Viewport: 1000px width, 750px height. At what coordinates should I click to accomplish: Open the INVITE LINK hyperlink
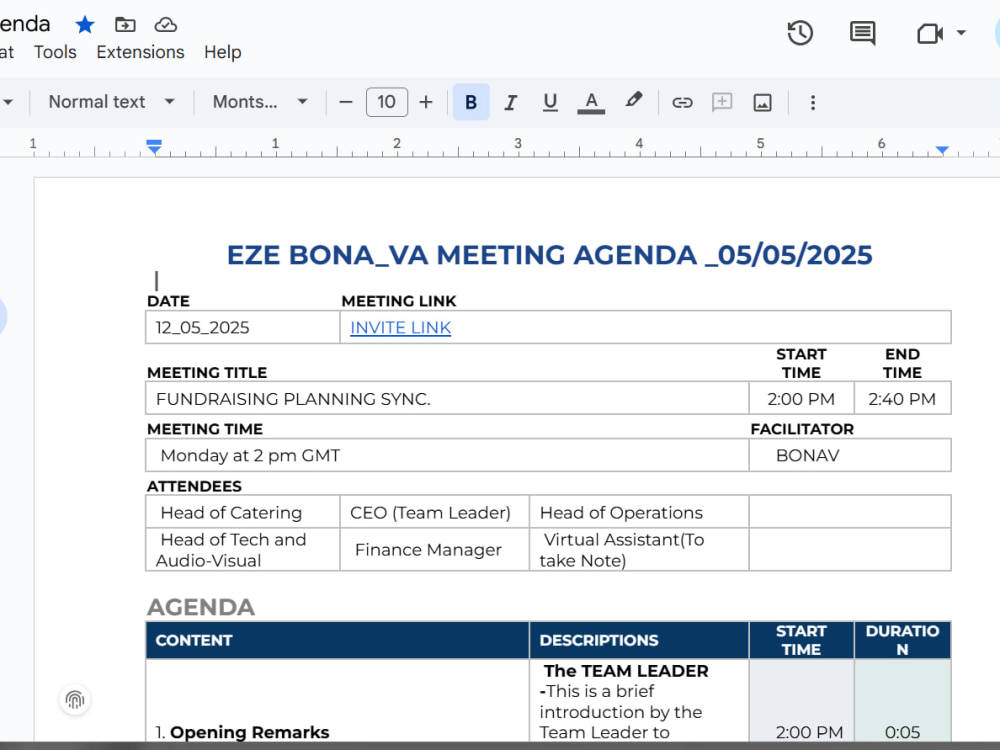click(401, 328)
